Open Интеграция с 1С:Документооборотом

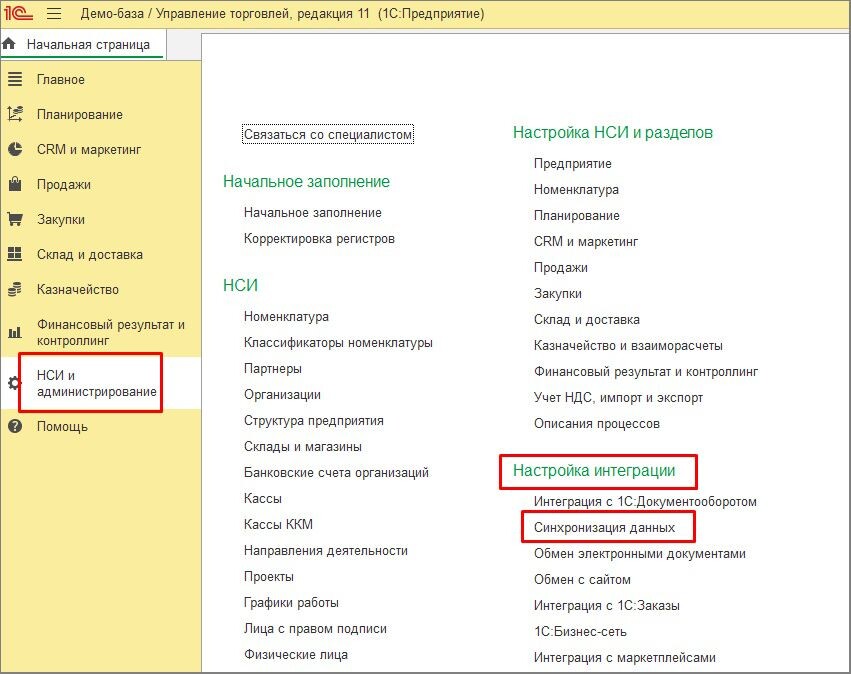[x=645, y=501]
